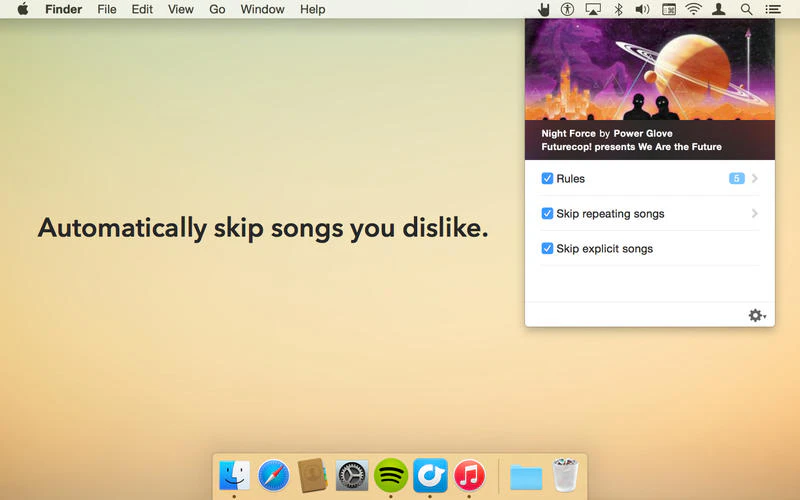
Task: Open Contacts in the Dock
Action: pos(312,476)
